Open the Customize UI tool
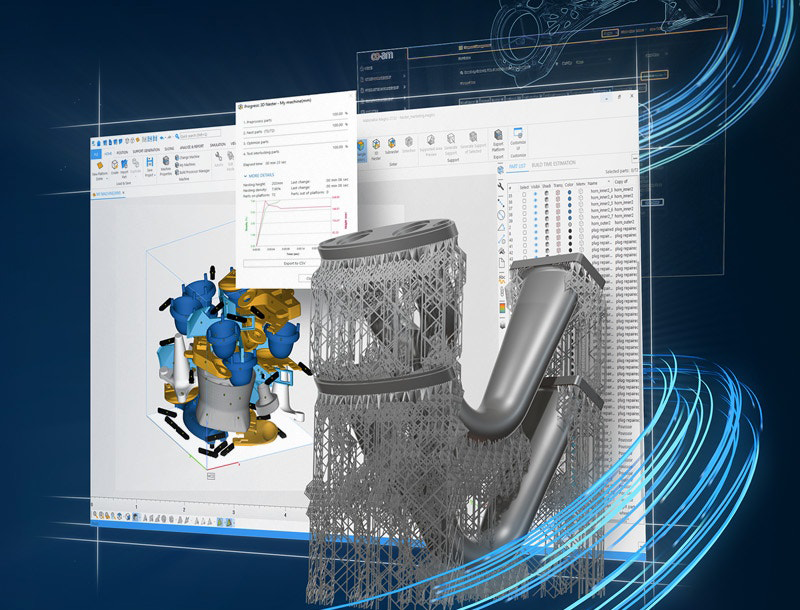Image resolution: width=800 pixels, height=610 pixels. tap(517, 136)
